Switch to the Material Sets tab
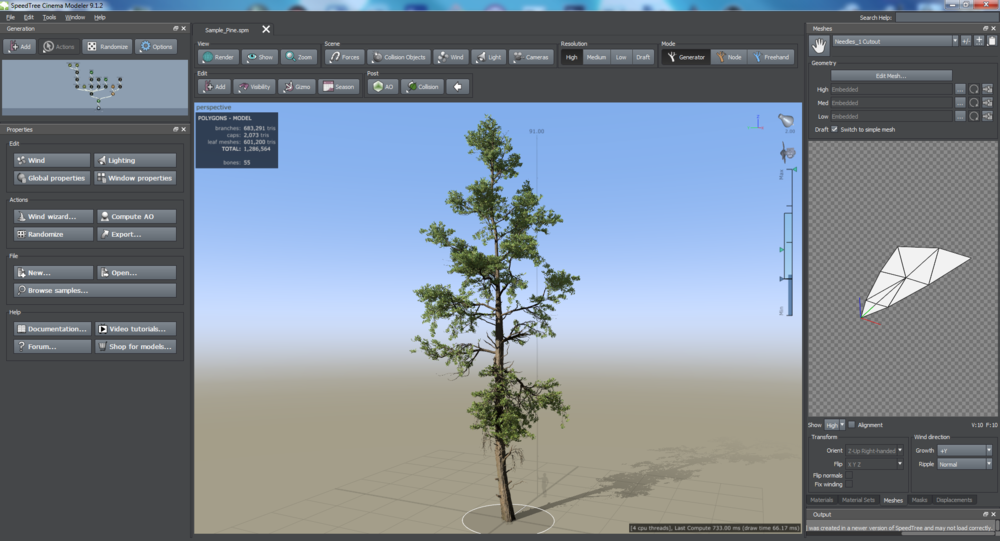 [860, 499]
